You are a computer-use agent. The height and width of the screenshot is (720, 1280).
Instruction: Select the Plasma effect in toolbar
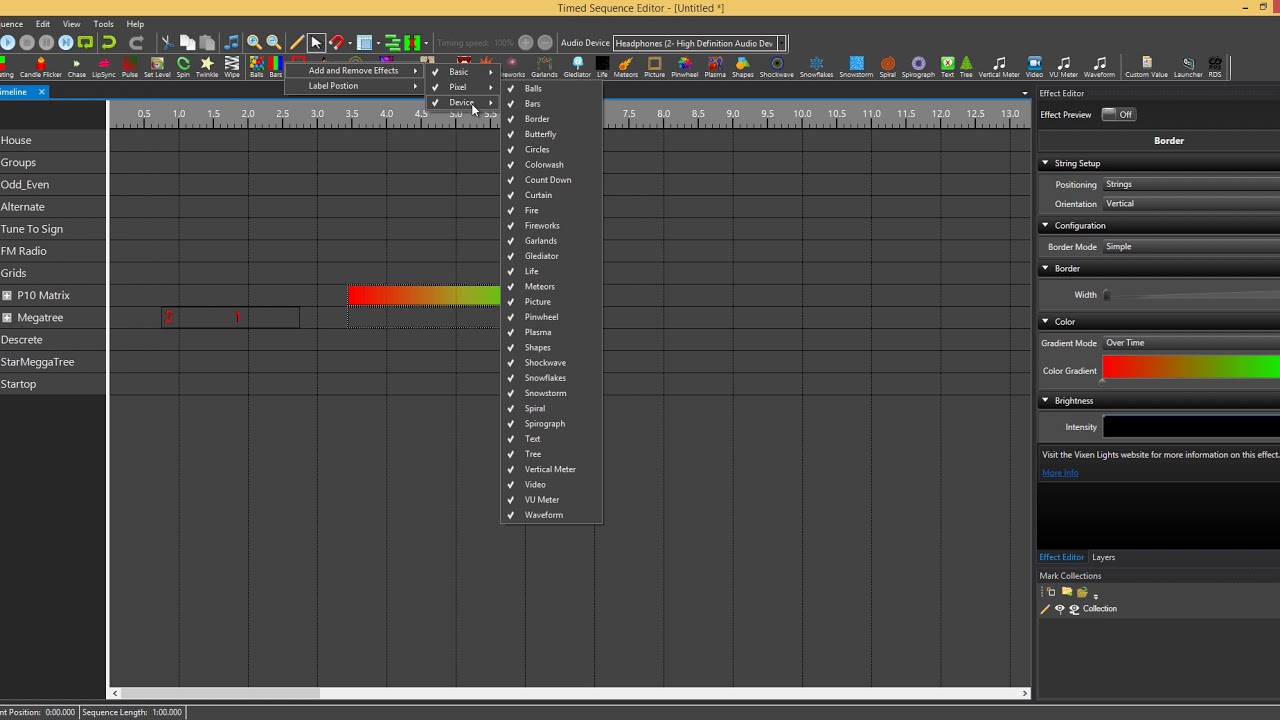715,67
